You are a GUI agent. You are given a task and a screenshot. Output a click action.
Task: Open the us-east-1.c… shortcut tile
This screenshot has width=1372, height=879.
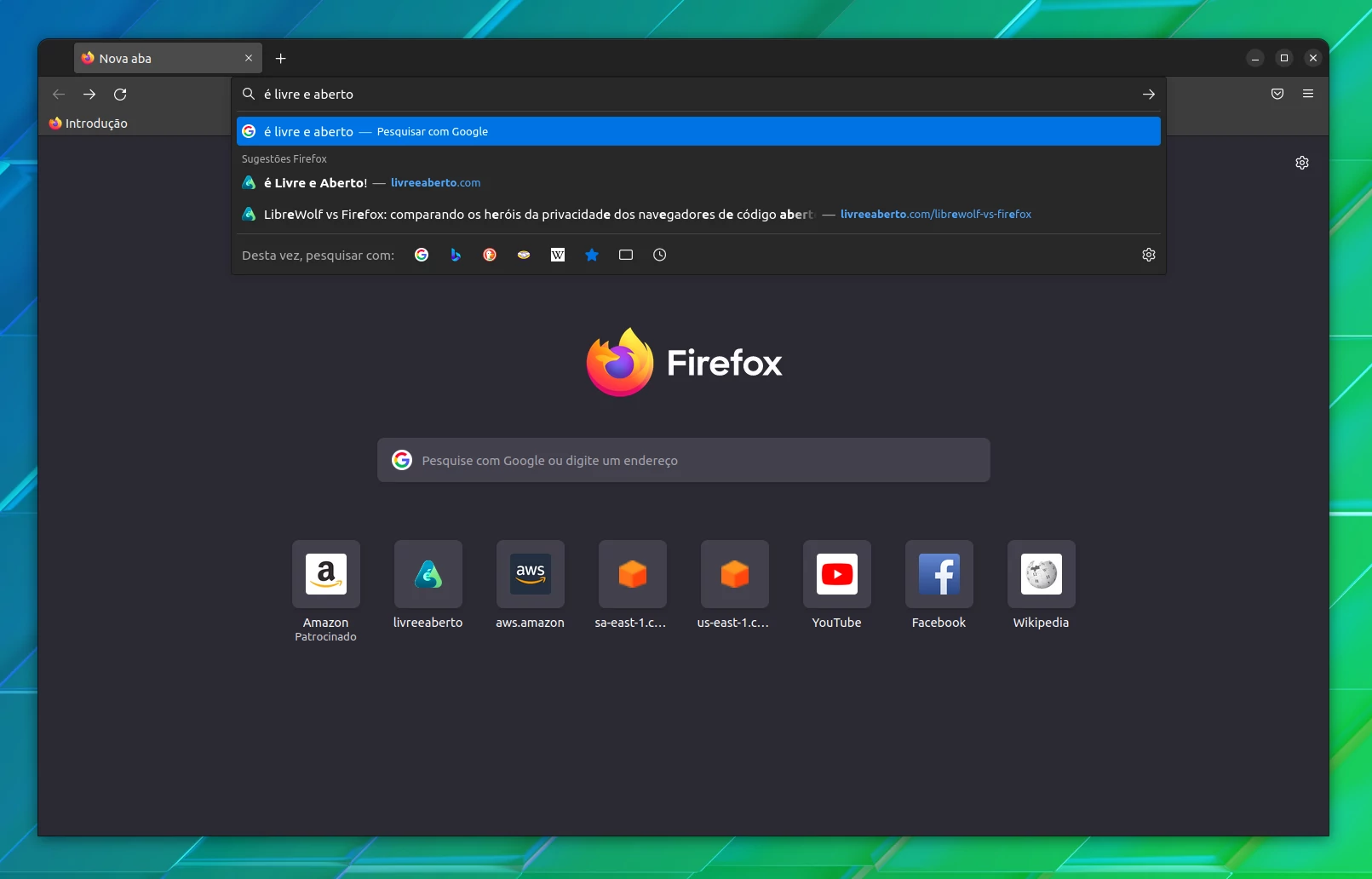click(x=735, y=585)
